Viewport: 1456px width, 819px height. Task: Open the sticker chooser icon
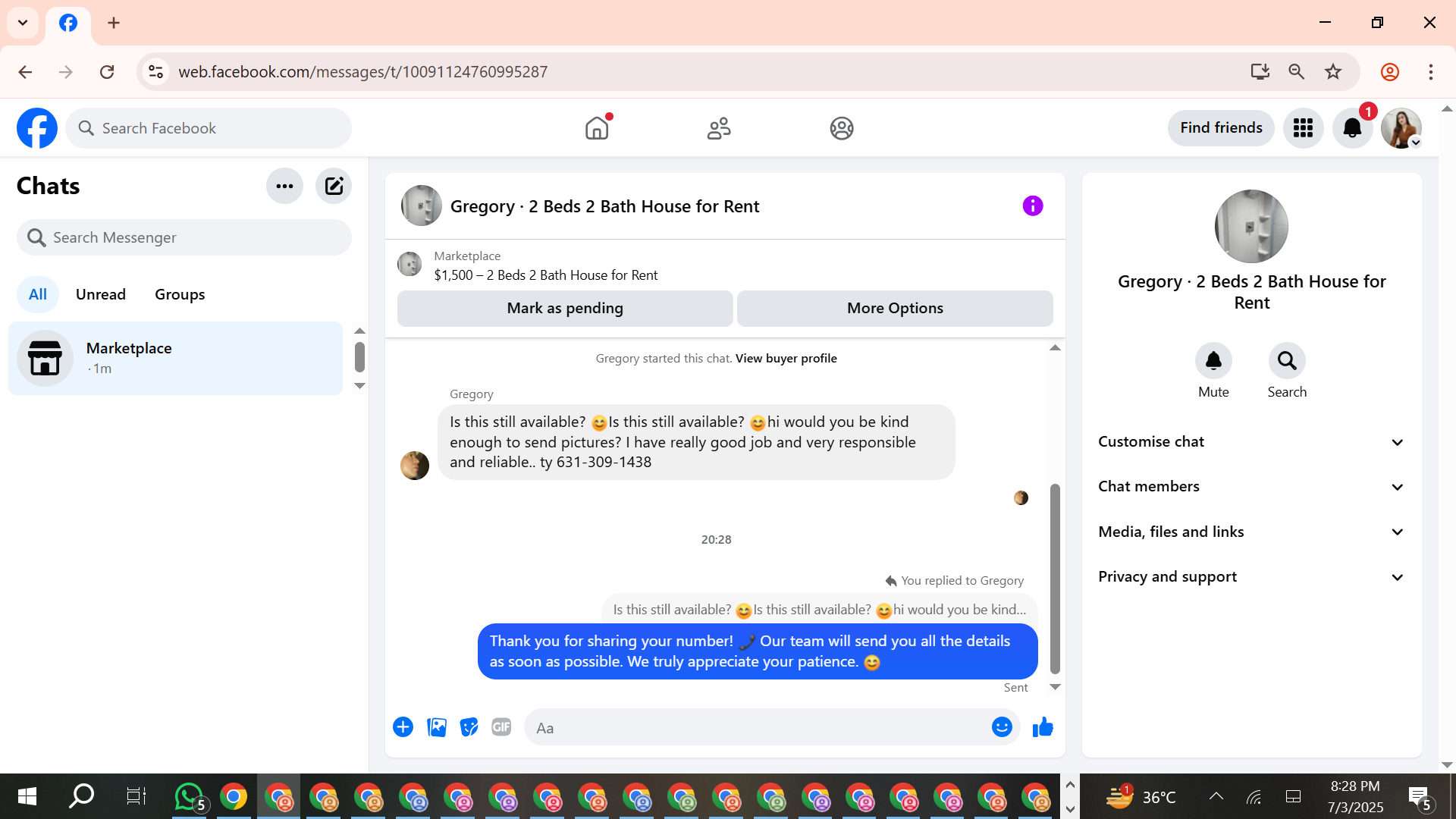point(469,727)
